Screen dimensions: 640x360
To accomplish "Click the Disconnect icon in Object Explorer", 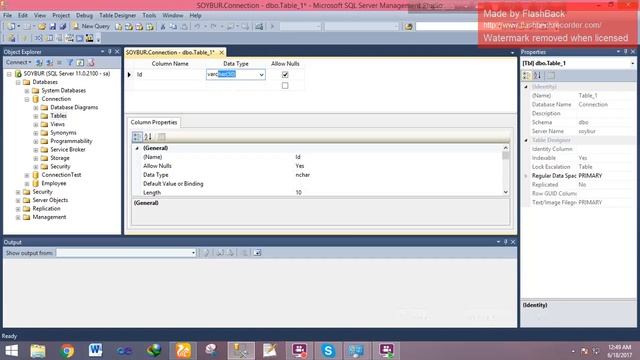I will 49,62.
